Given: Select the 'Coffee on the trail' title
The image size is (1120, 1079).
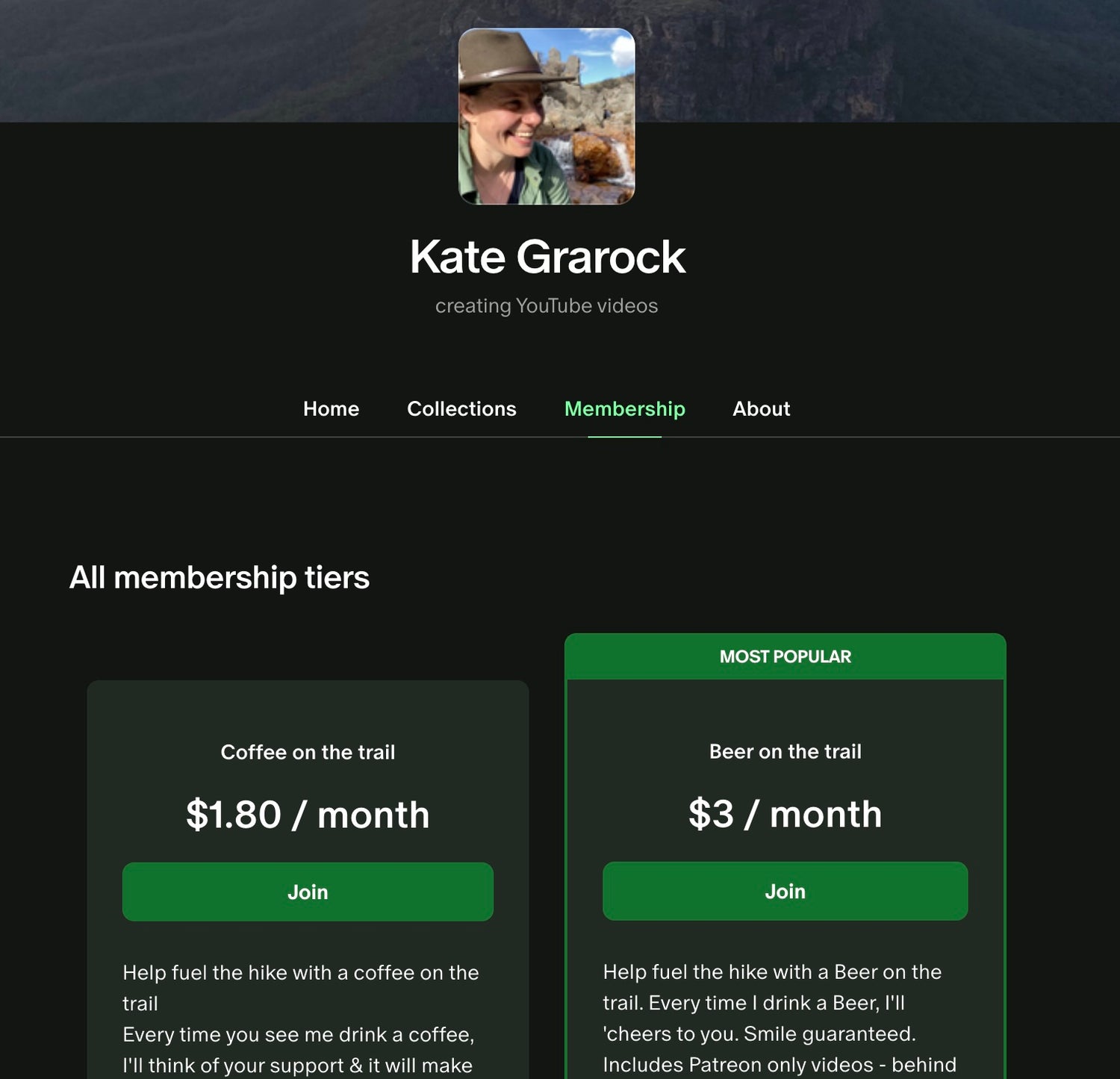Looking at the screenshot, I should click(x=308, y=752).
